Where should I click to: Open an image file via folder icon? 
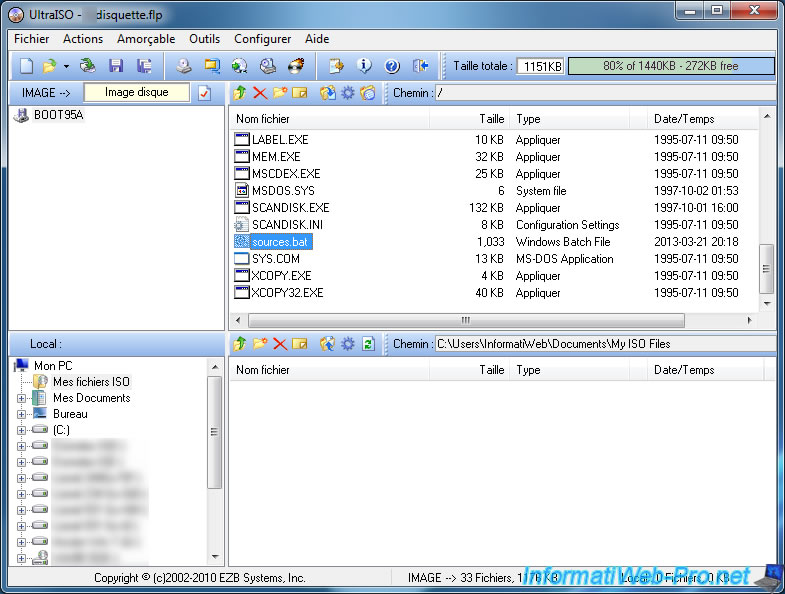50,66
